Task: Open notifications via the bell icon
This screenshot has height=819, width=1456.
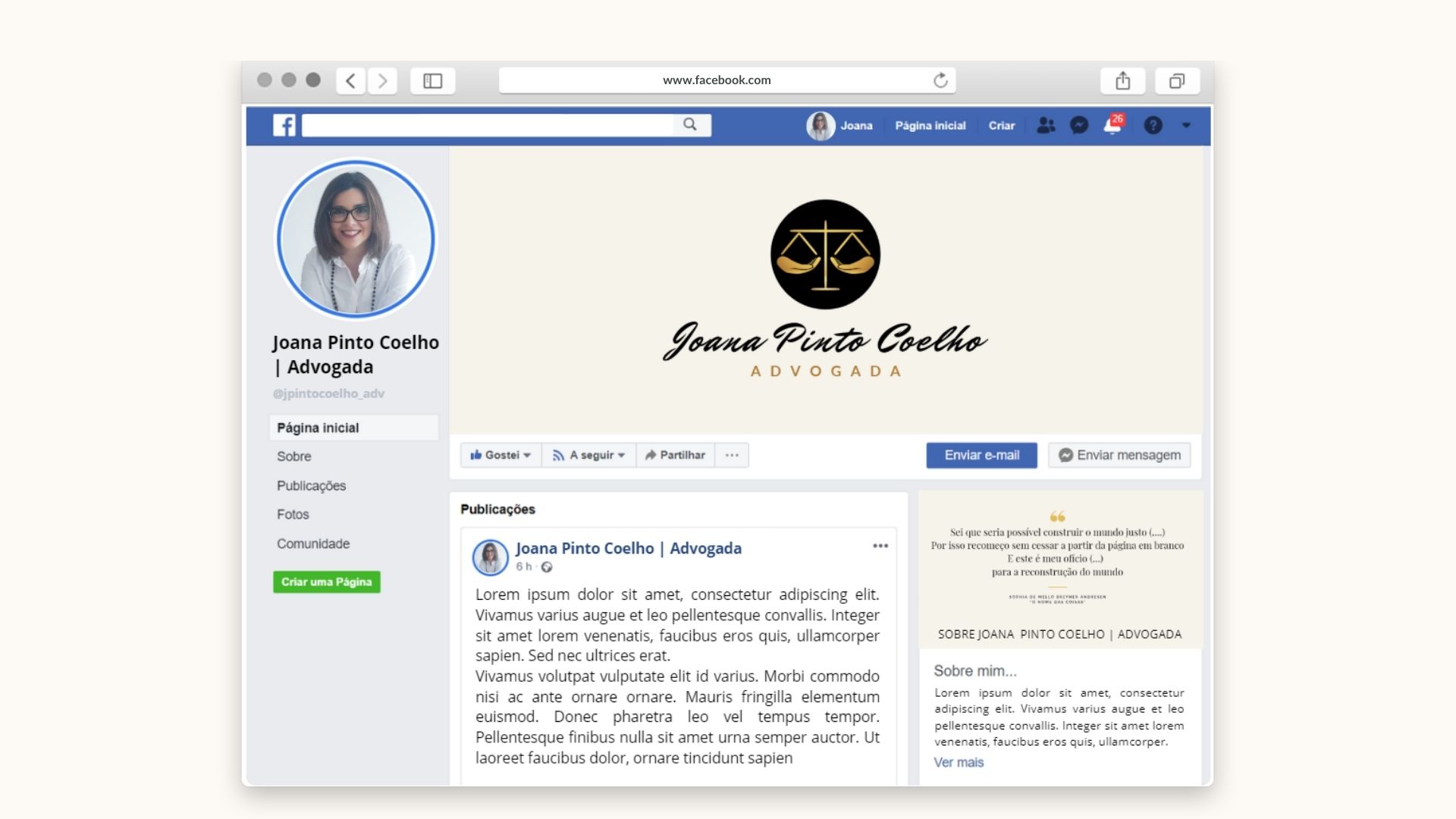Action: (x=1111, y=127)
